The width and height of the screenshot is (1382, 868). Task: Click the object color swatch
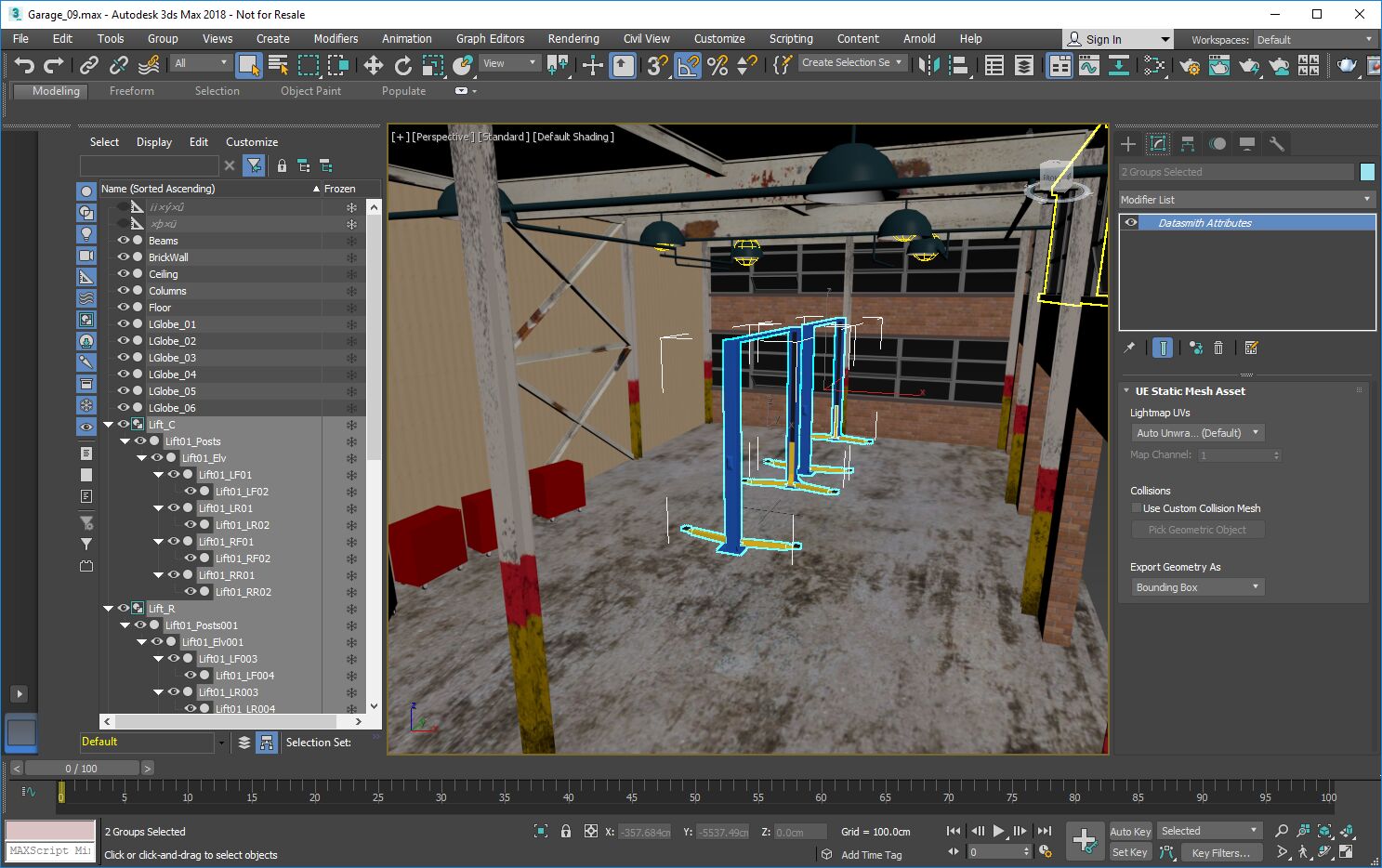coord(1367,172)
